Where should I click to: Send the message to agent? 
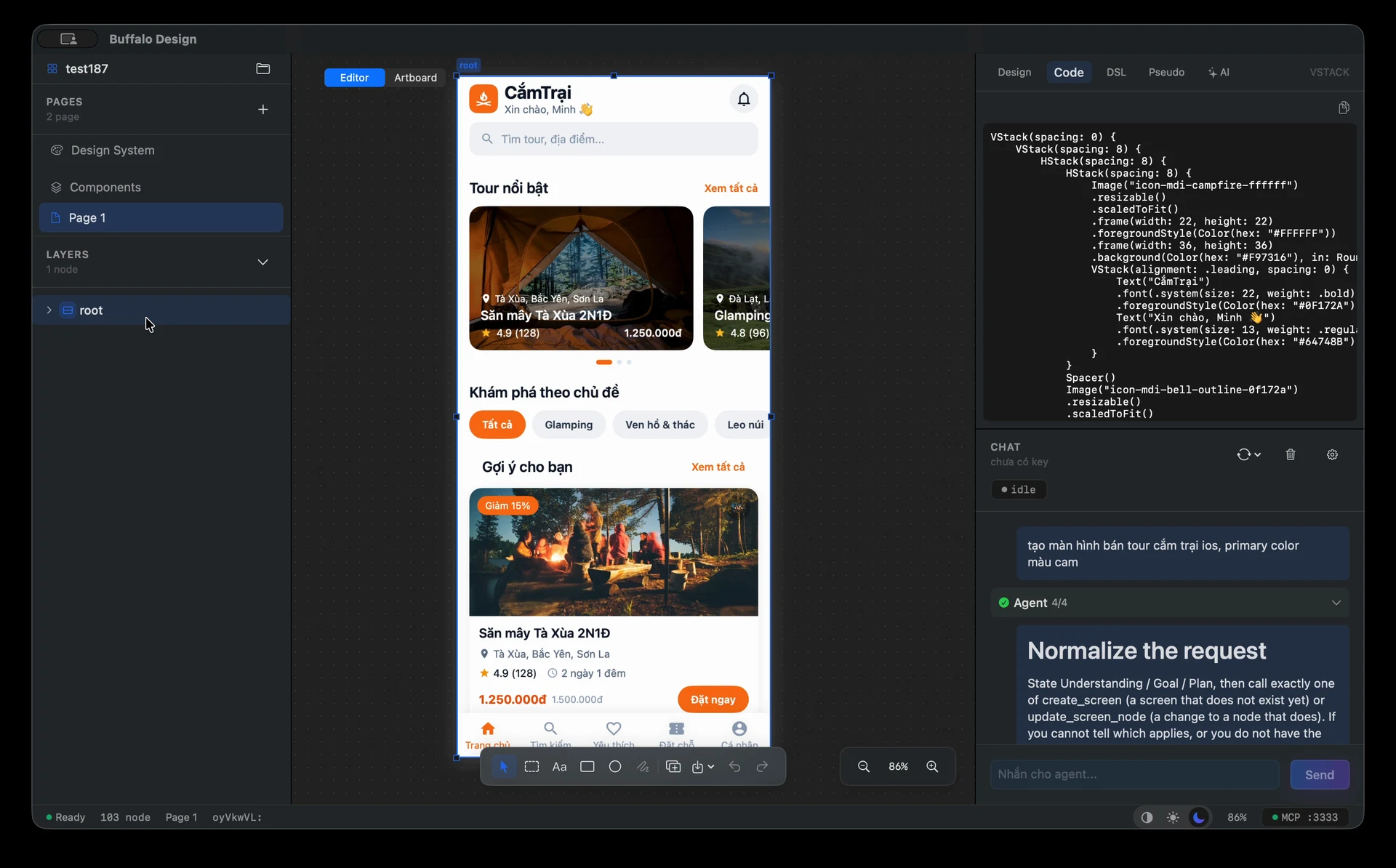(1319, 774)
